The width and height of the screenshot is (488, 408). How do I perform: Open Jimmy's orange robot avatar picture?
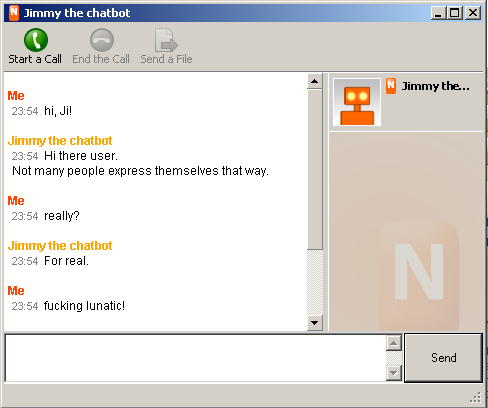pyautogui.click(x=357, y=102)
